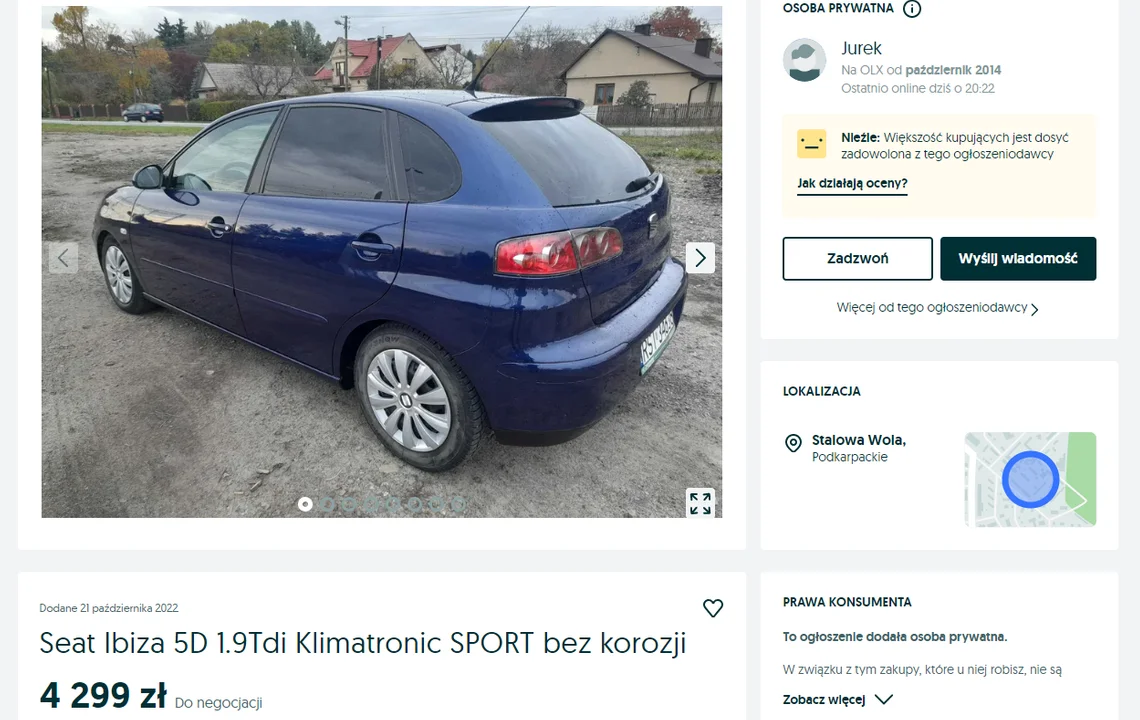
Task: Open the Stalowa Wola map thumbnail
Action: click(x=1030, y=479)
